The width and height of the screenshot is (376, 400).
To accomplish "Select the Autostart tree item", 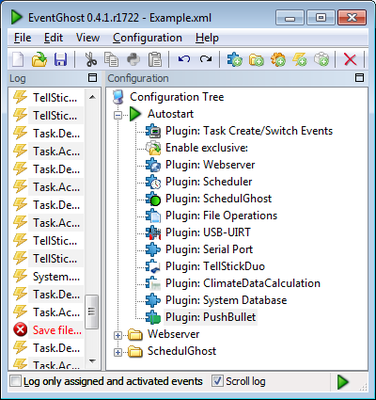I will [x=170, y=114].
